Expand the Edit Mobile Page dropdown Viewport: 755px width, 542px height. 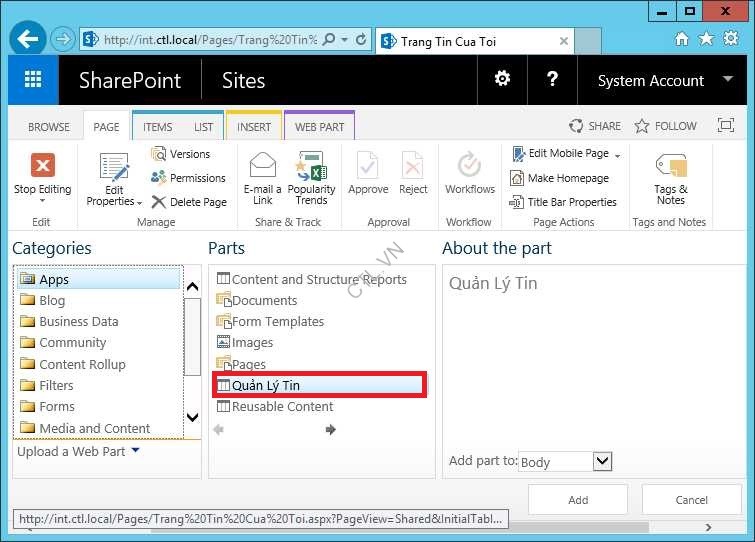(617, 155)
